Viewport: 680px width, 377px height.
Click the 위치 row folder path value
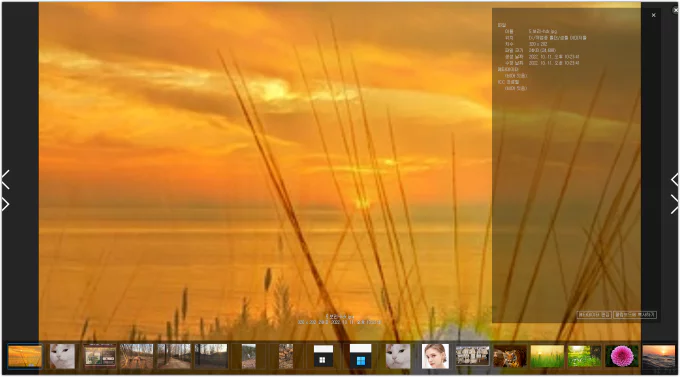[558, 38]
